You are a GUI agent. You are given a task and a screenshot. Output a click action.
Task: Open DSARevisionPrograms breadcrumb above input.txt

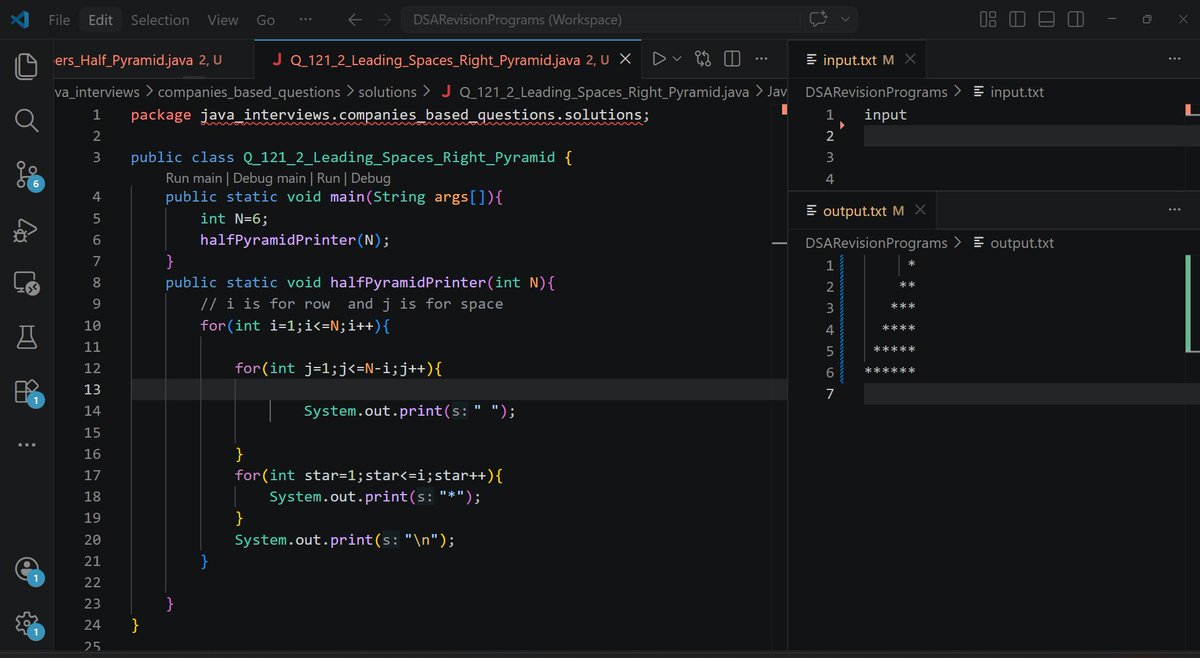pos(876,92)
